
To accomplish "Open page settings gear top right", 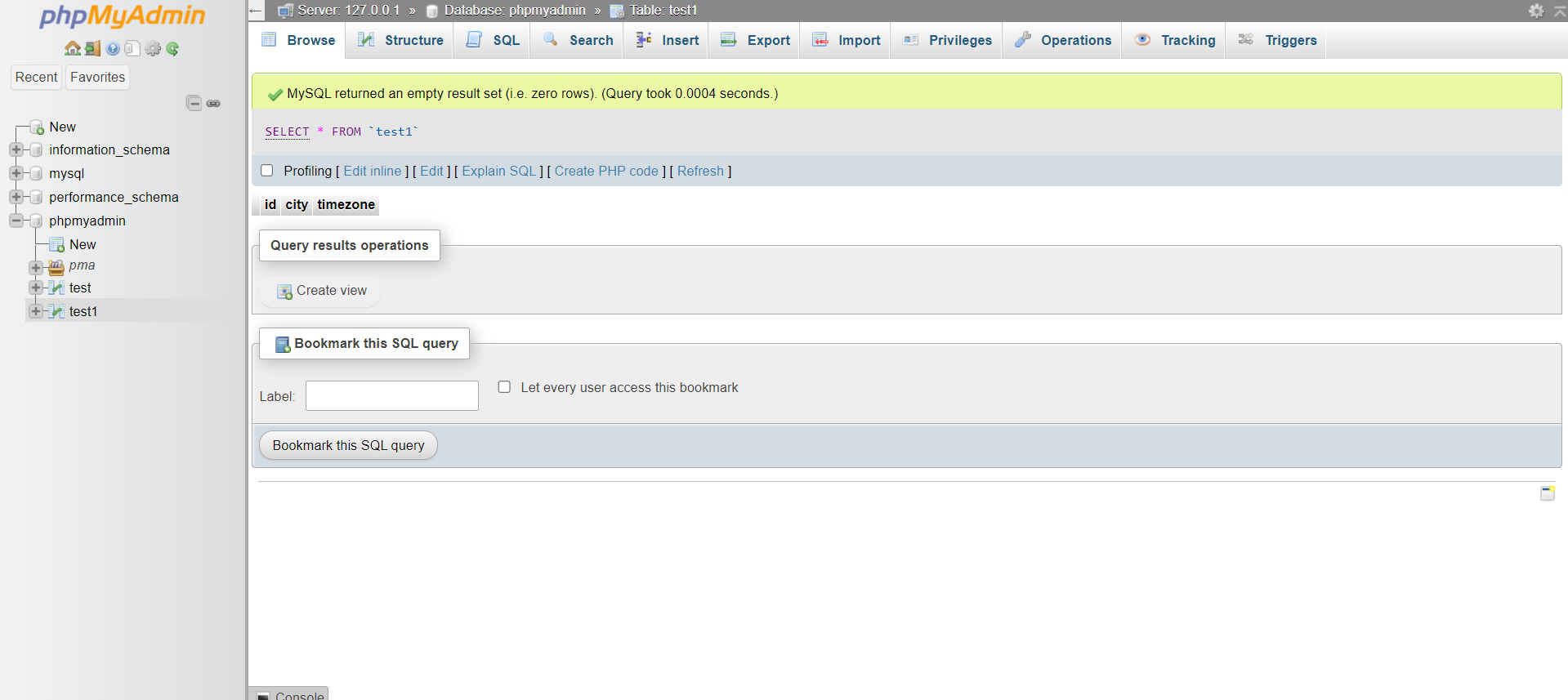I will [1536, 11].
